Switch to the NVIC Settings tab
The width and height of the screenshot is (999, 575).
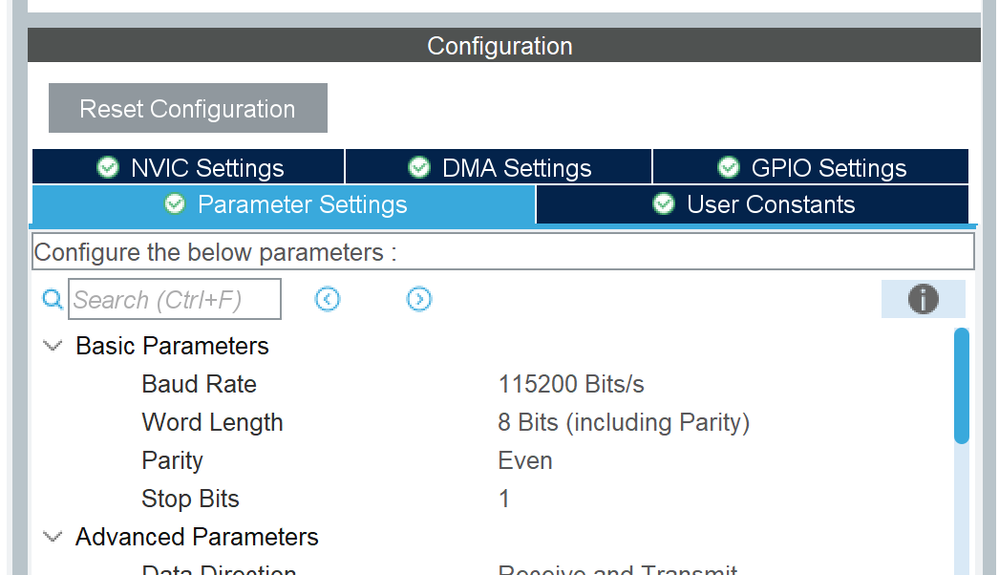point(189,167)
